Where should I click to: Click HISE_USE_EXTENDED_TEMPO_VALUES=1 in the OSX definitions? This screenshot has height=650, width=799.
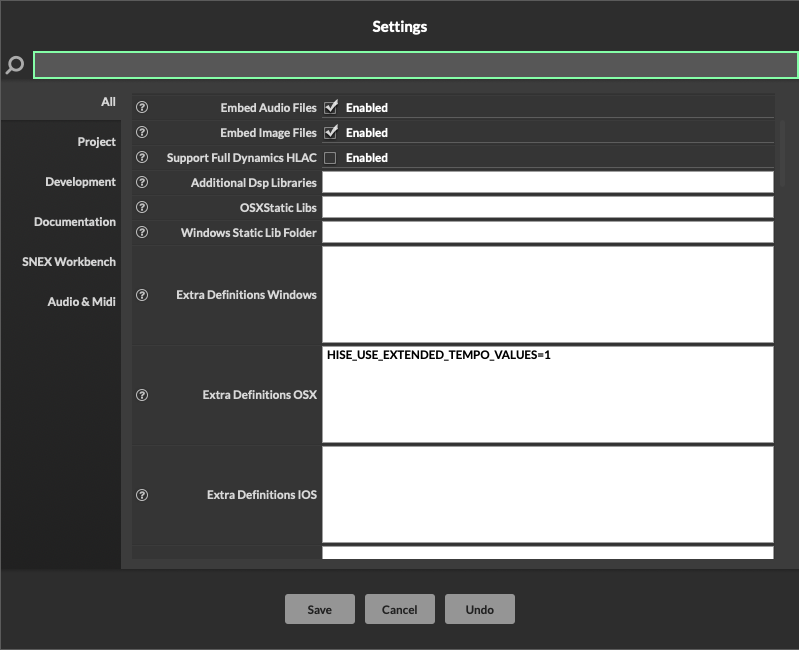[439, 355]
